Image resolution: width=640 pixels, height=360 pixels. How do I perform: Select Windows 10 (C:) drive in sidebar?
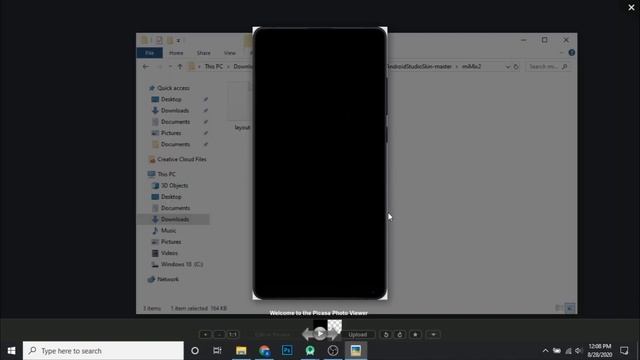point(182,264)
